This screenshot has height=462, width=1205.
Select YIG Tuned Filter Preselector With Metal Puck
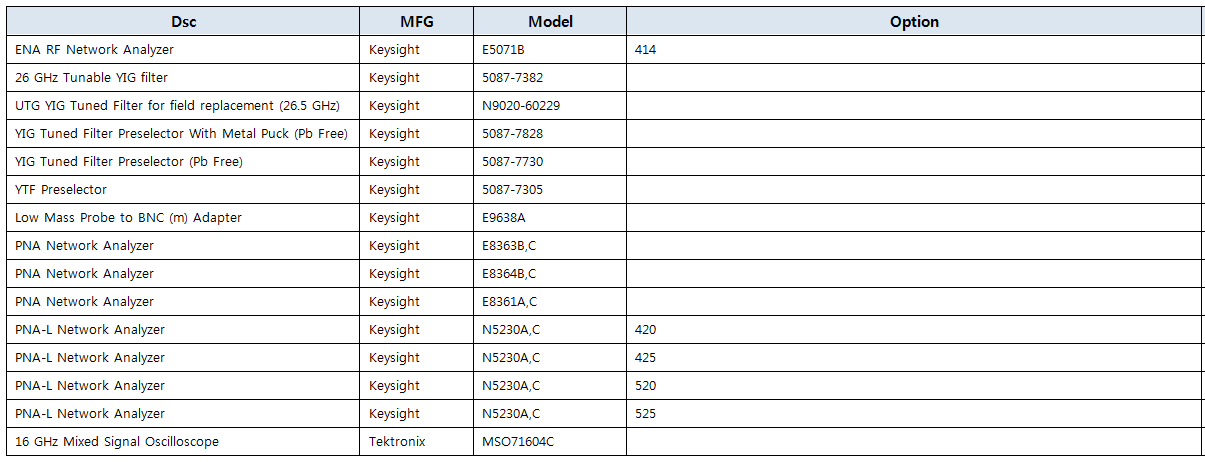tap(181, 133)
